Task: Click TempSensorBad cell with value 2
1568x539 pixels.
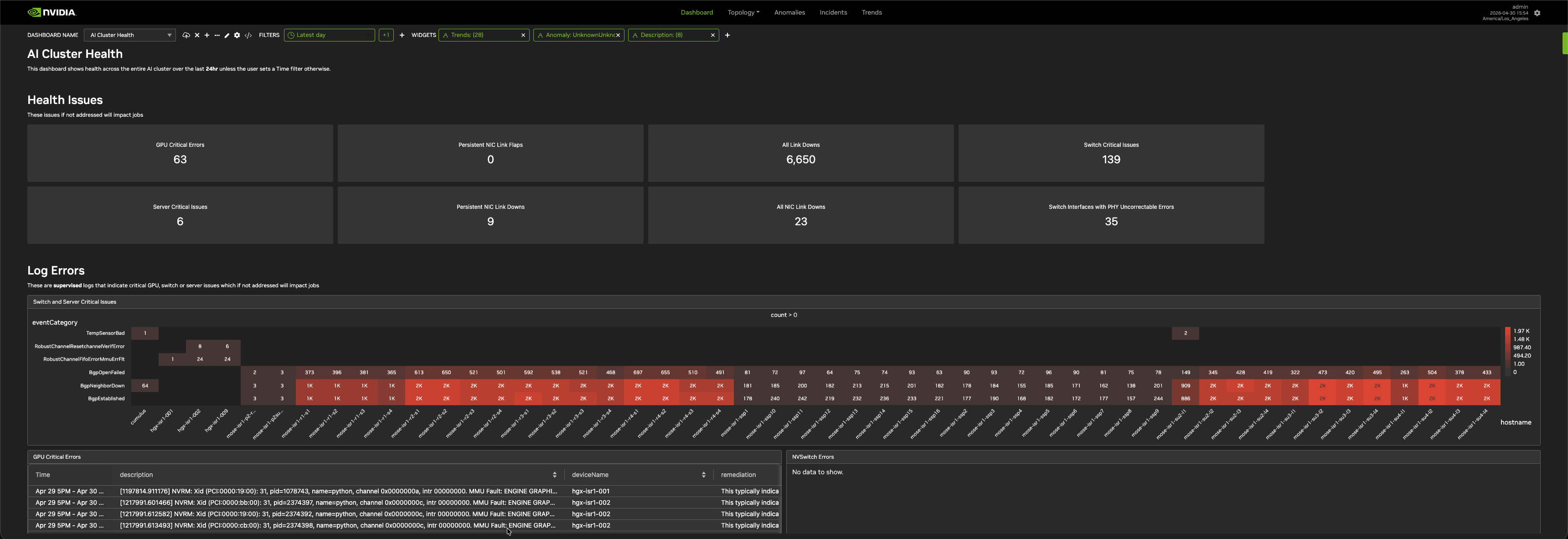Action: click(x=1185, y=333)
